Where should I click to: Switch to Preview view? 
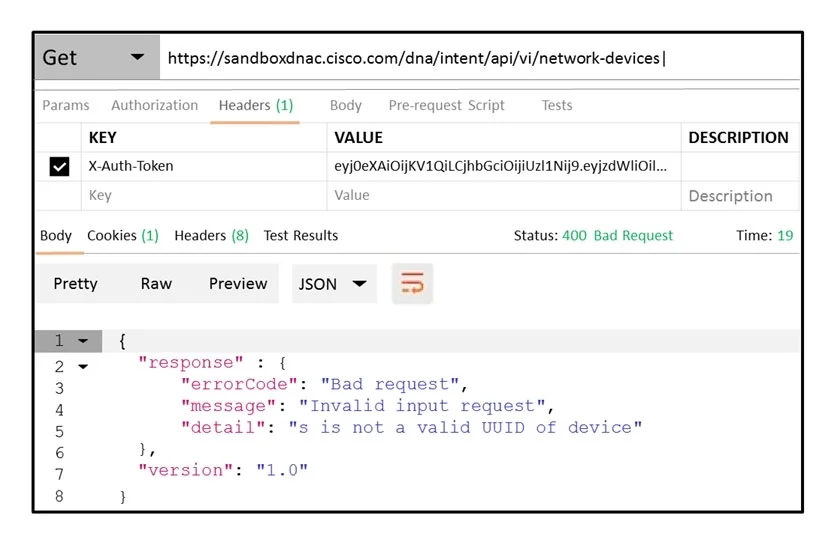click(x=238, y=284)
